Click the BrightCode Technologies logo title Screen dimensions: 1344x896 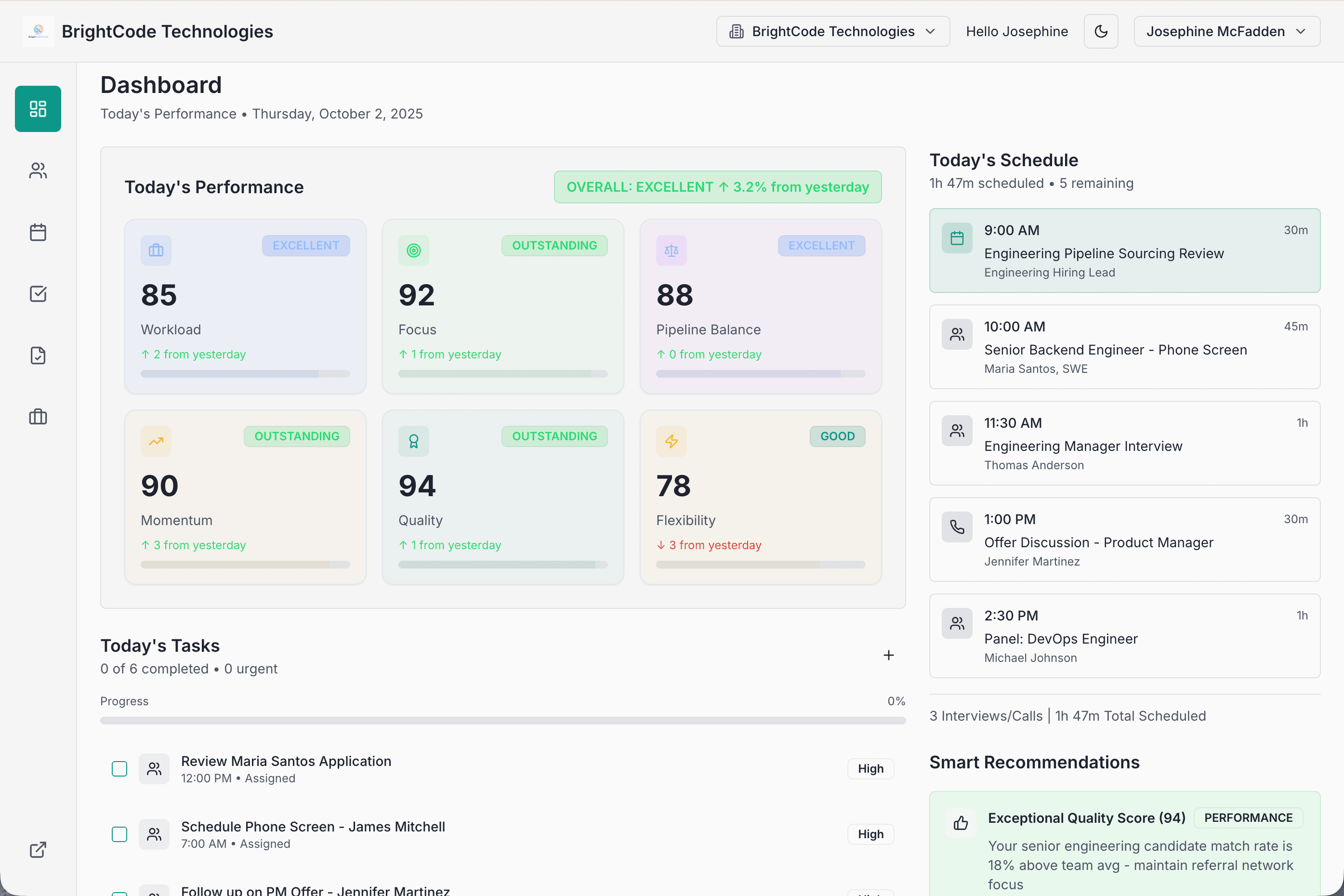167,31
